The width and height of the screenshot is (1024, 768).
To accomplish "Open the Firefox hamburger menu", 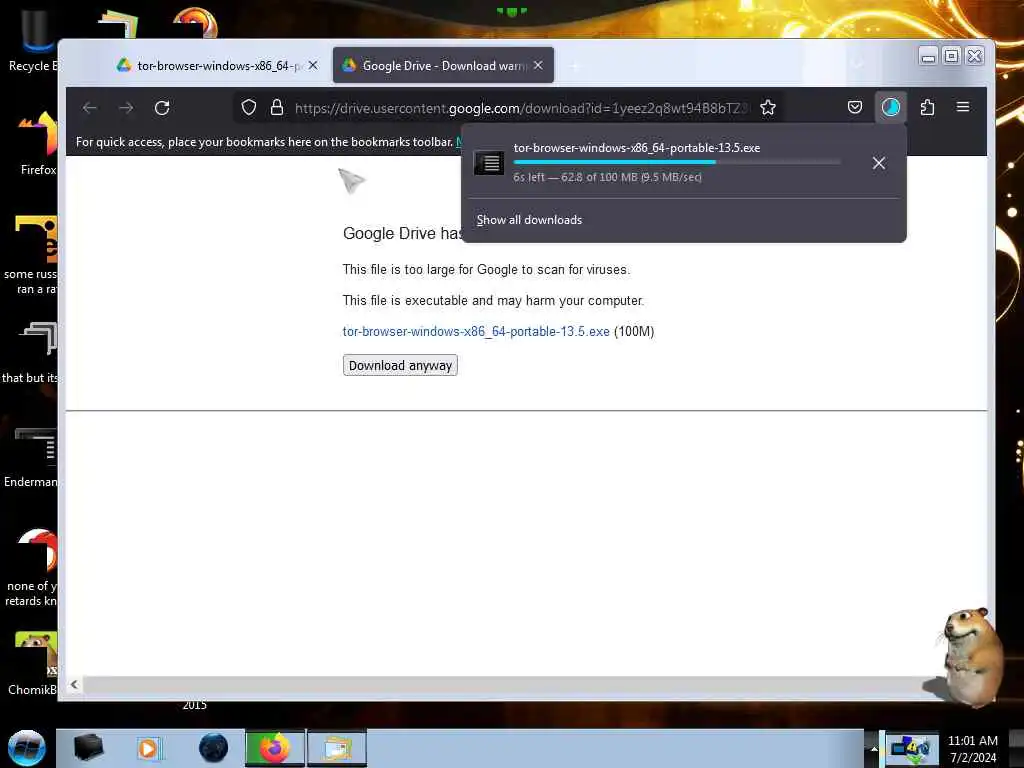I will [x=963, y=107].
